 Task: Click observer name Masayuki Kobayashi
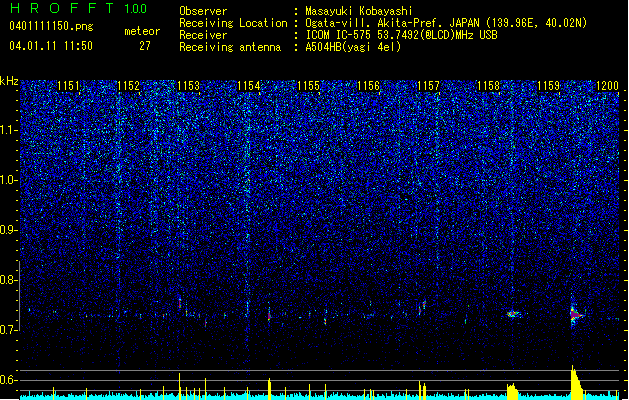(359, 11)
